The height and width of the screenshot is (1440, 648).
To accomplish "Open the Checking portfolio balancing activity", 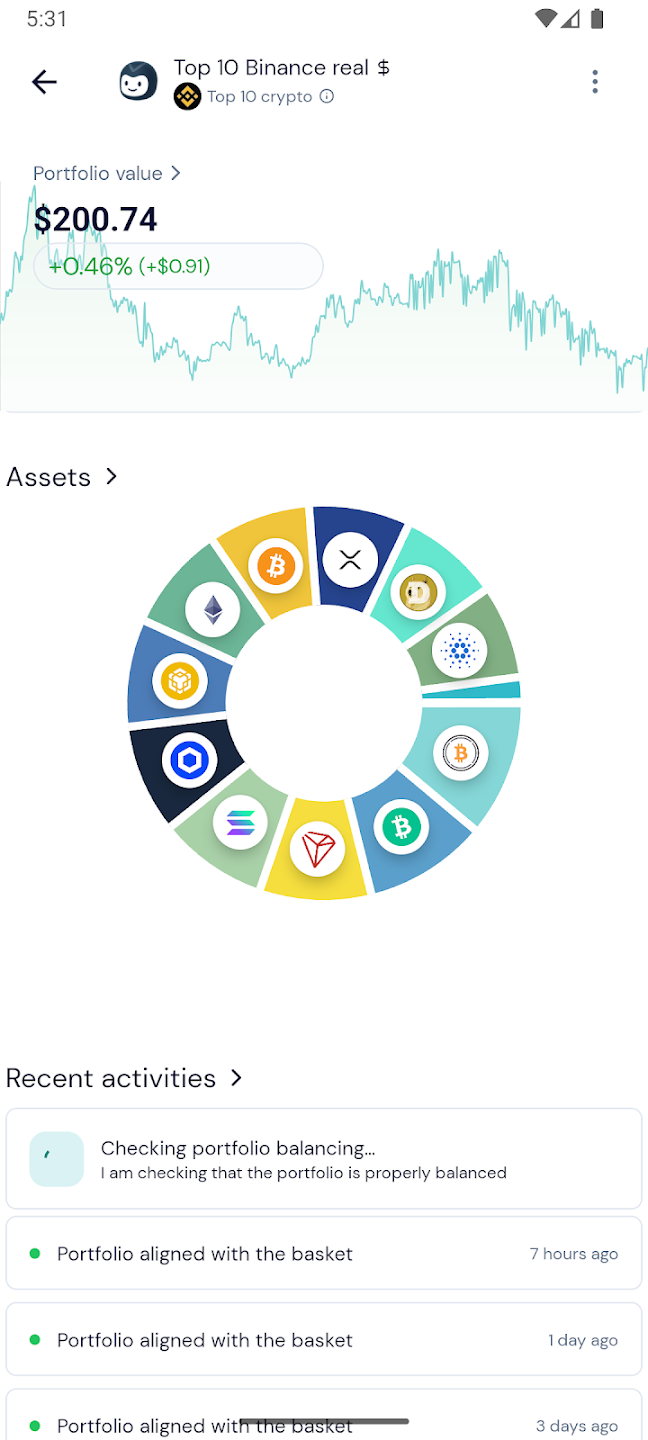I will [x=324, y=1159].
